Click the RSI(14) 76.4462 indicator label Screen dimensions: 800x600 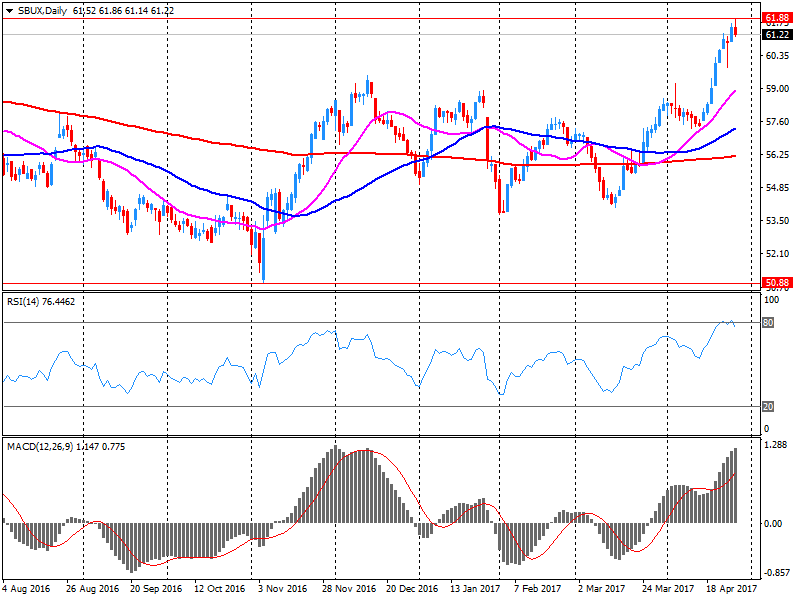click(x=41, y=302)
